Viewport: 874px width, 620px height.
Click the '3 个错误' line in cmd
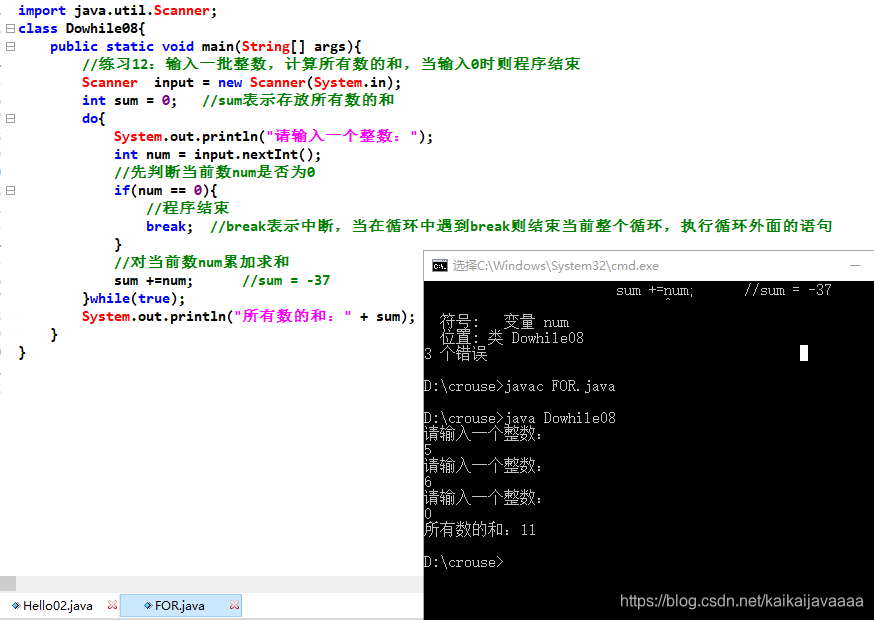(x=455, y=354)
